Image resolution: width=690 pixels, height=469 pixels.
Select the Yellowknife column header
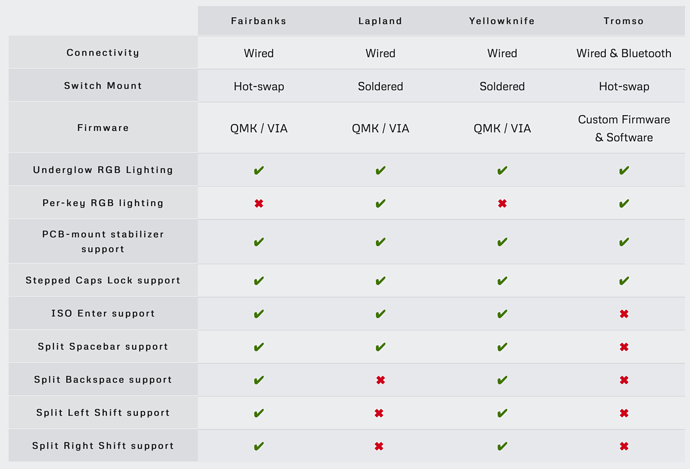[502, 21]
